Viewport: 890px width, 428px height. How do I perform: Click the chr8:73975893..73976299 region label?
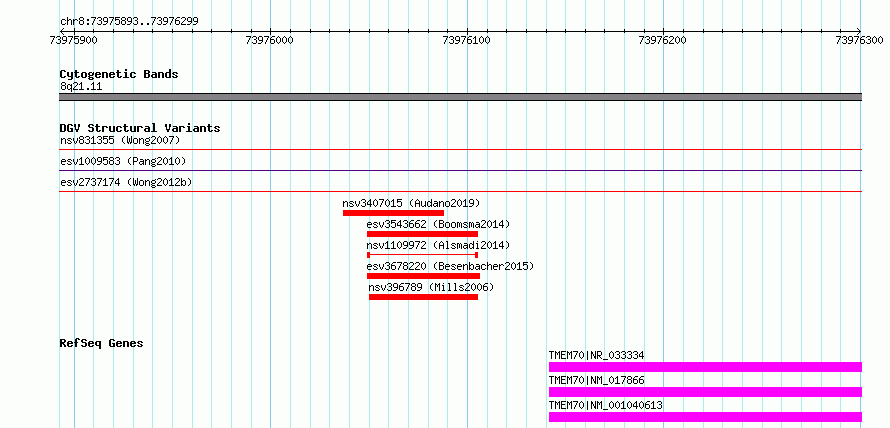pyautogui.click(x=129, y=22)
